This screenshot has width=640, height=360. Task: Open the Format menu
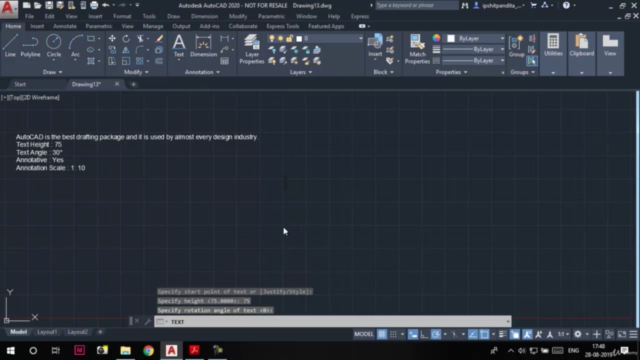click(122, 16)
